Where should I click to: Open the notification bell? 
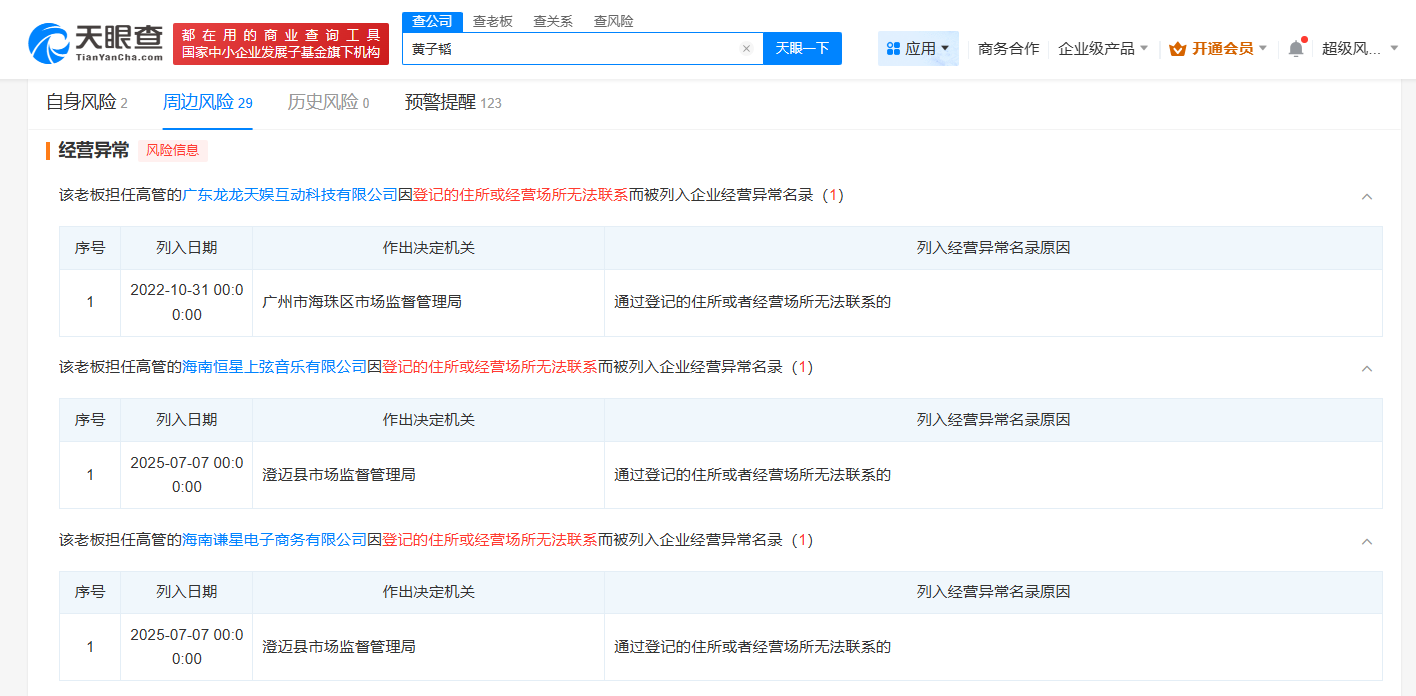click(x=1297, y=47)
